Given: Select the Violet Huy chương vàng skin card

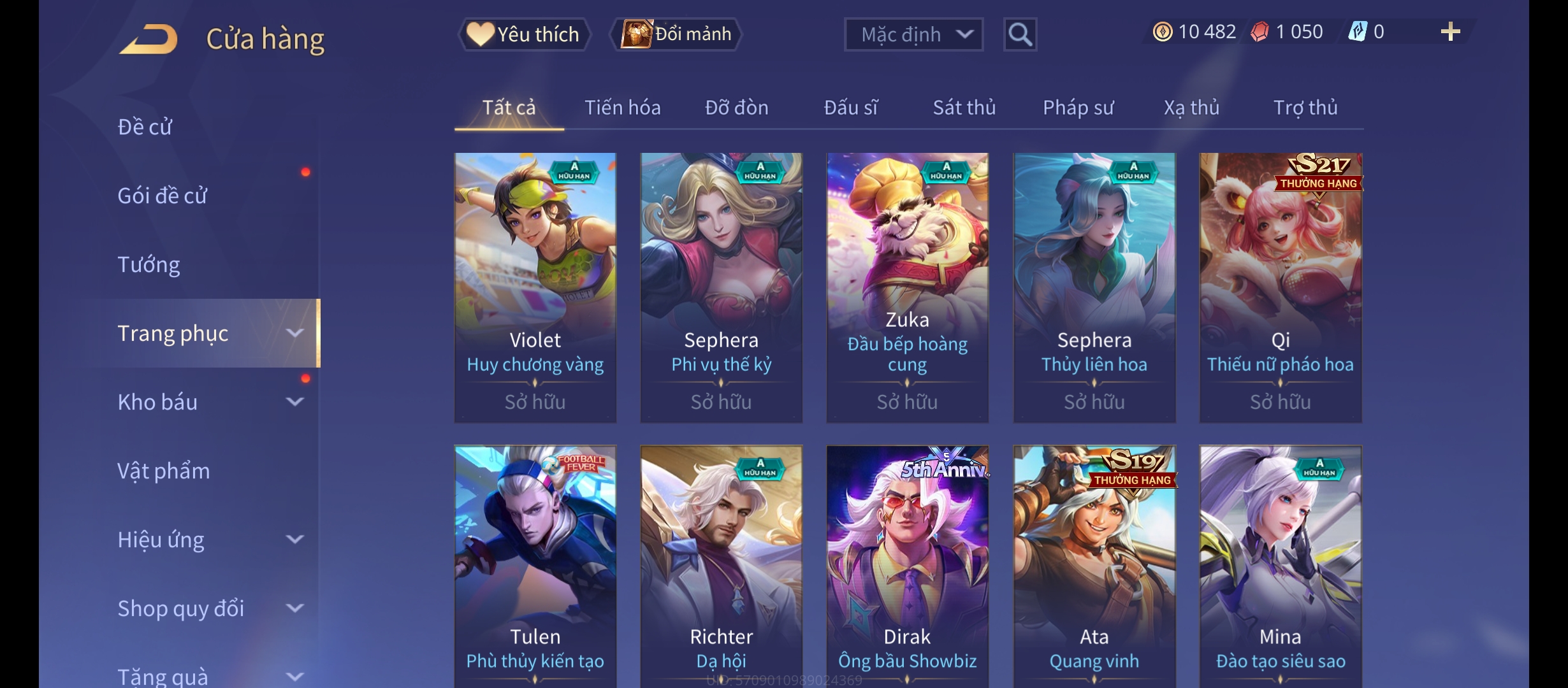Looking at the screenshot, I should pos(535,287).
